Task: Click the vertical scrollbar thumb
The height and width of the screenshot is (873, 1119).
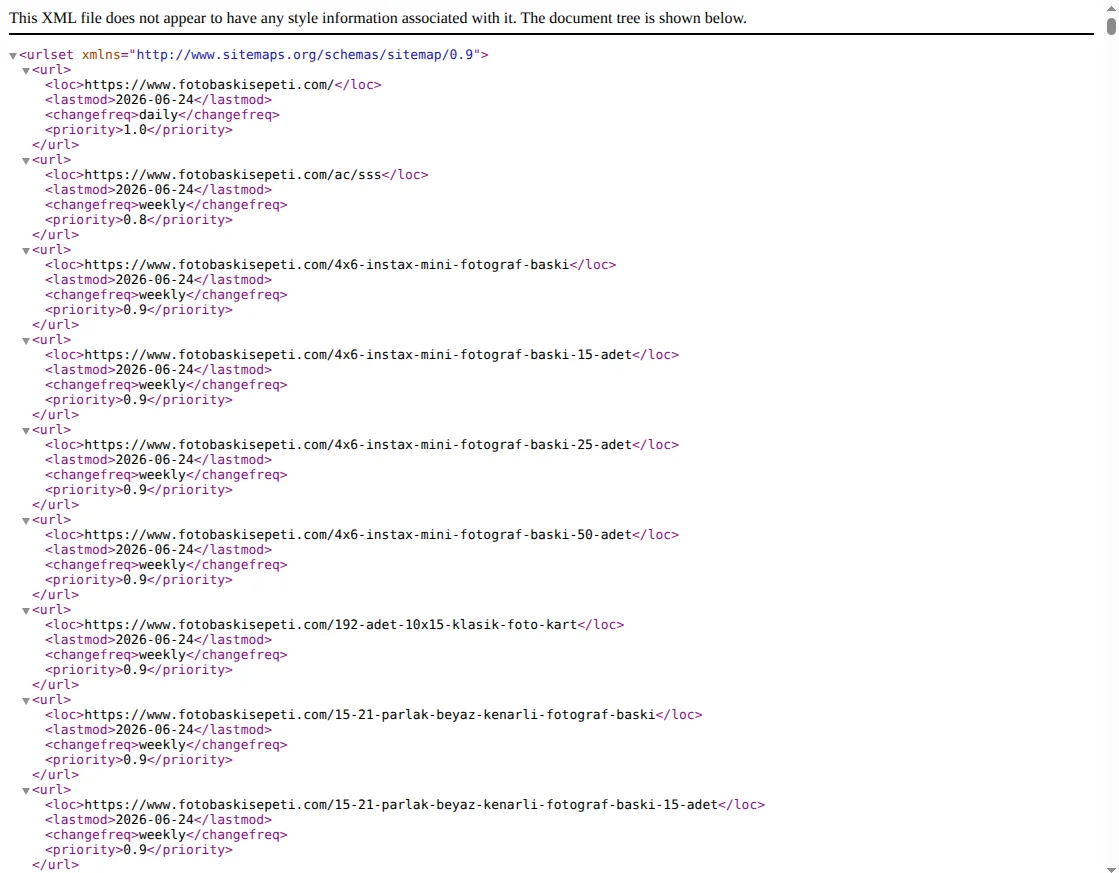Action: (1111, 26)
